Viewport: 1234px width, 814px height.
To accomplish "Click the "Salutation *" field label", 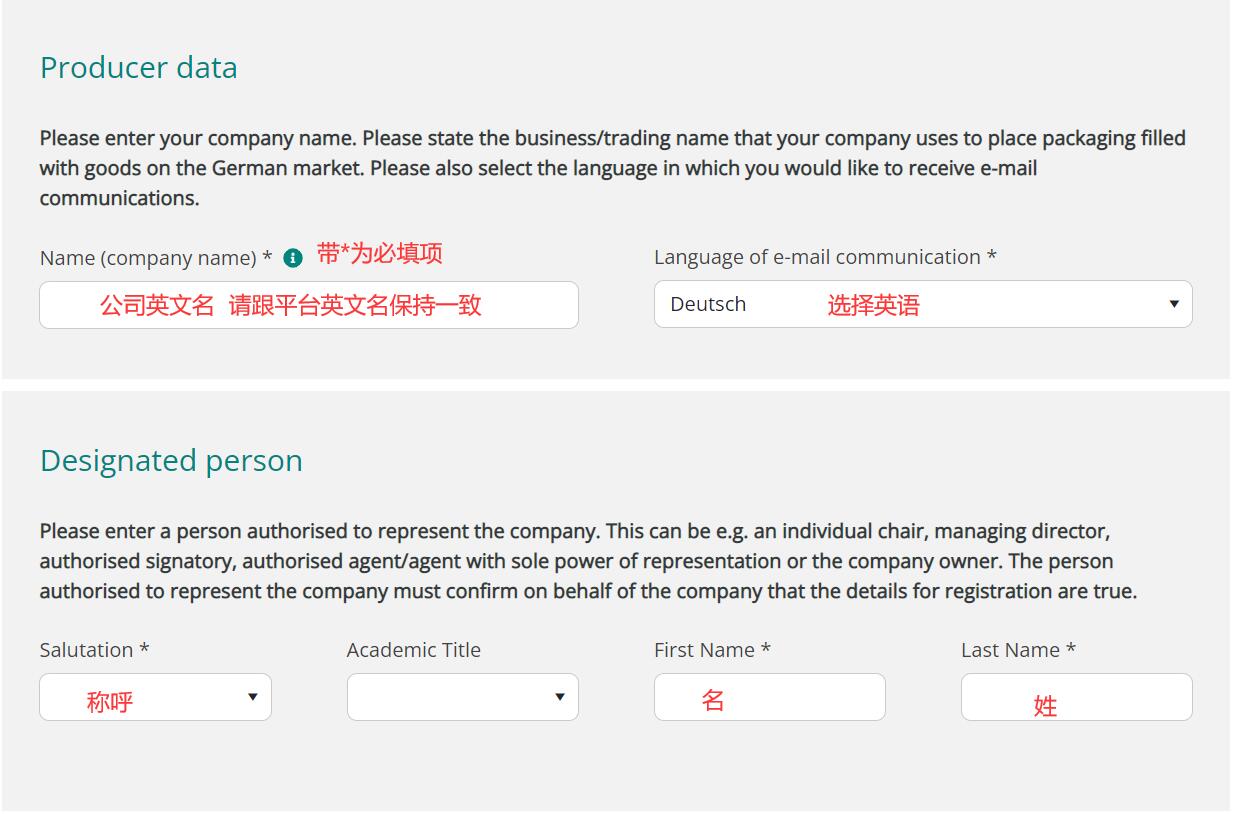I will [95, 650].
